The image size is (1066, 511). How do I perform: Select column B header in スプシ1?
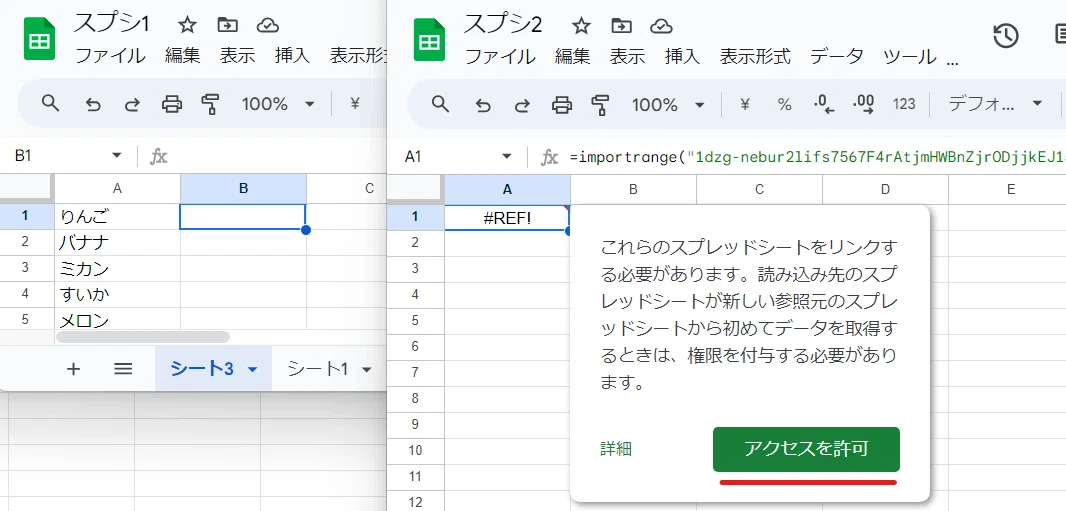[243, 188]
